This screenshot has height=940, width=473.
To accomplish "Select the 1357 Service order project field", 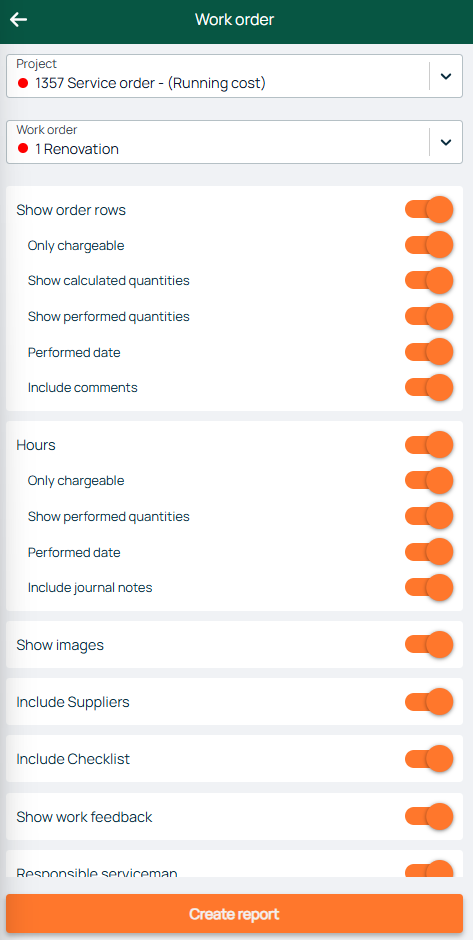I will [234, 76].
